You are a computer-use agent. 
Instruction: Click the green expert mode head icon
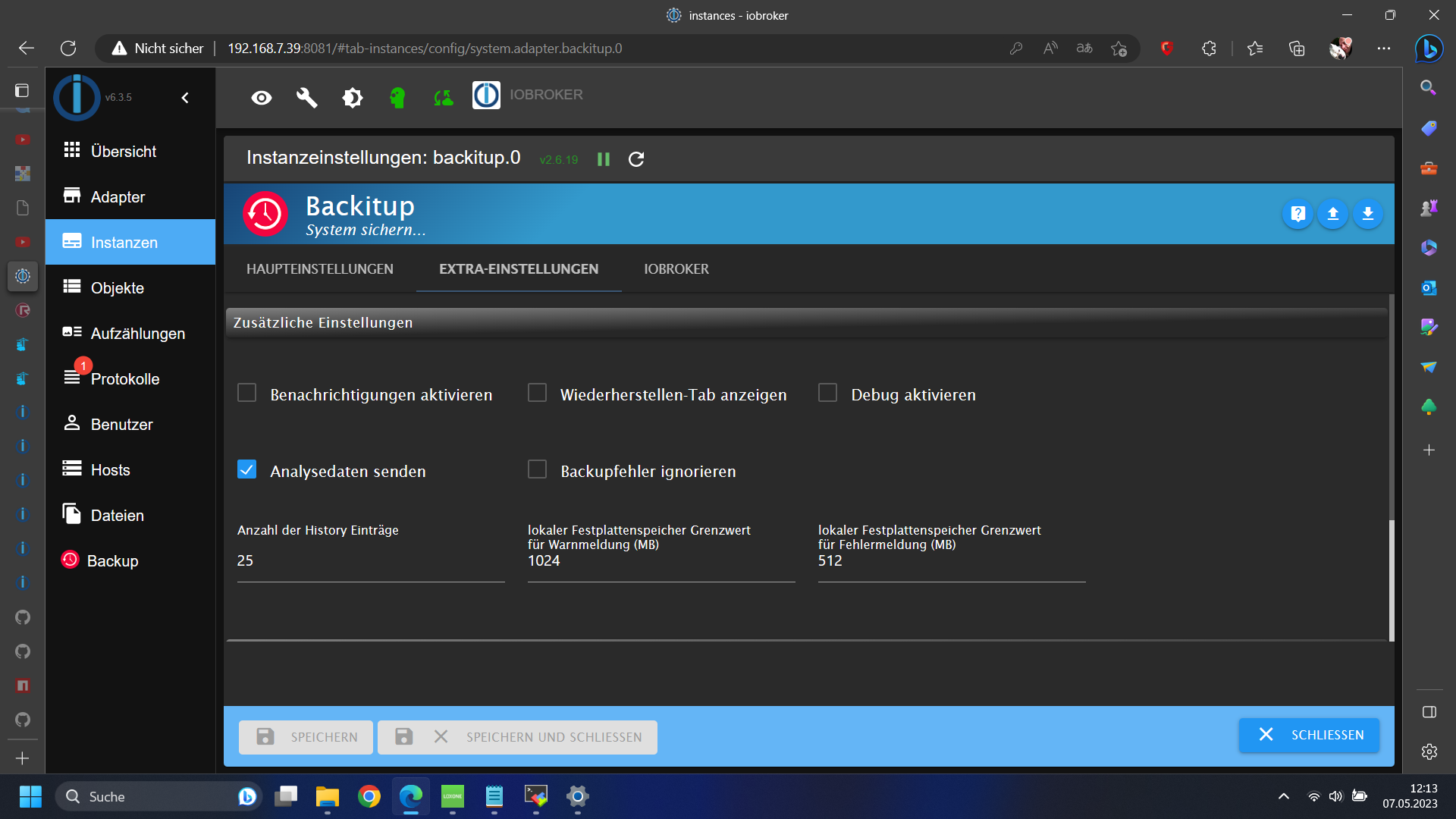coord(397,98)
